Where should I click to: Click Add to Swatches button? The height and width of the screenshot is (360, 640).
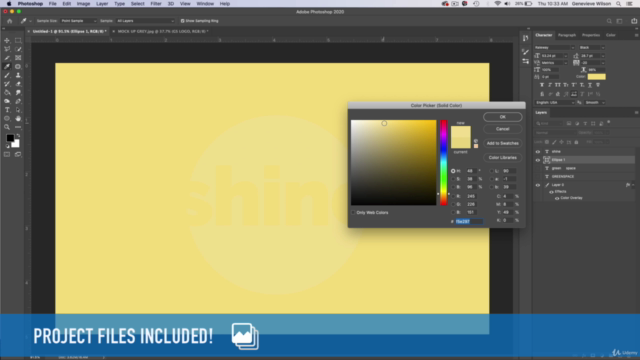pos(502,143)
